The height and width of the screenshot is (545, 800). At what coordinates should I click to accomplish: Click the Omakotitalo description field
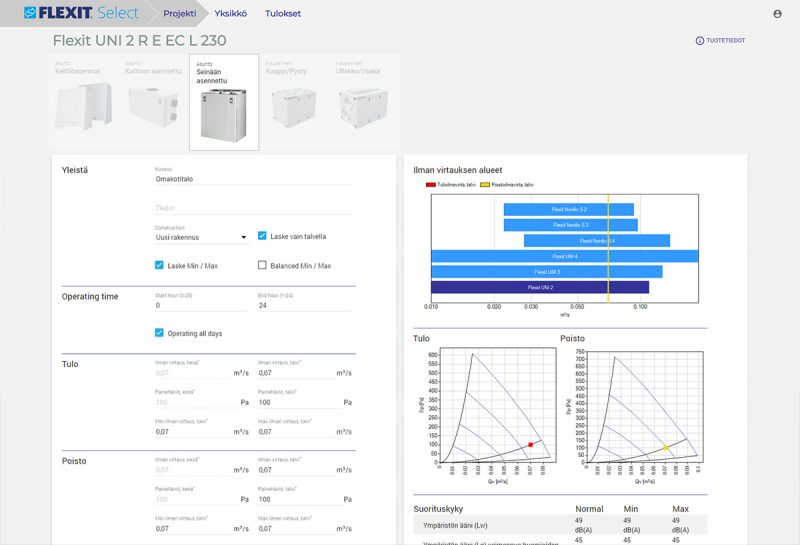(x=254, y=179)
